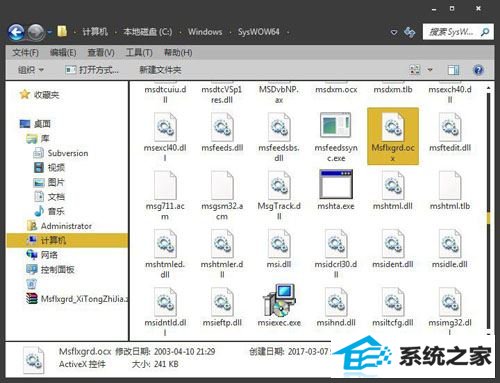Screen dimensions: 500x383
Task: Select the mshtml.tlb file icon
Action: (450, 185)
